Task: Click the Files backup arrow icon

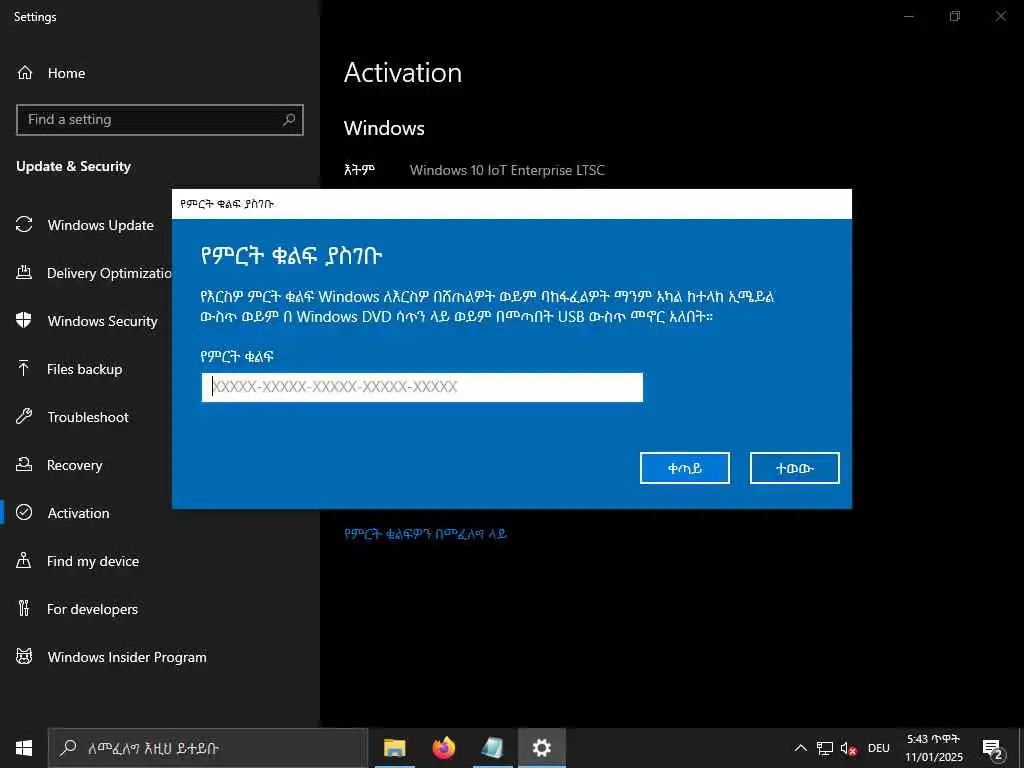Action: pyautogui.click(x=24, y=369)
